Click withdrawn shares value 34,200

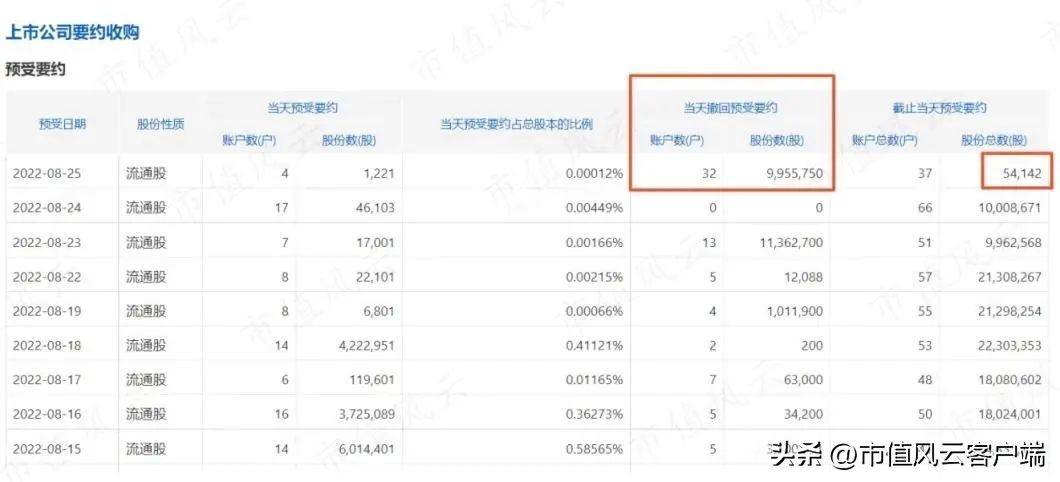(x=804, y=414)
